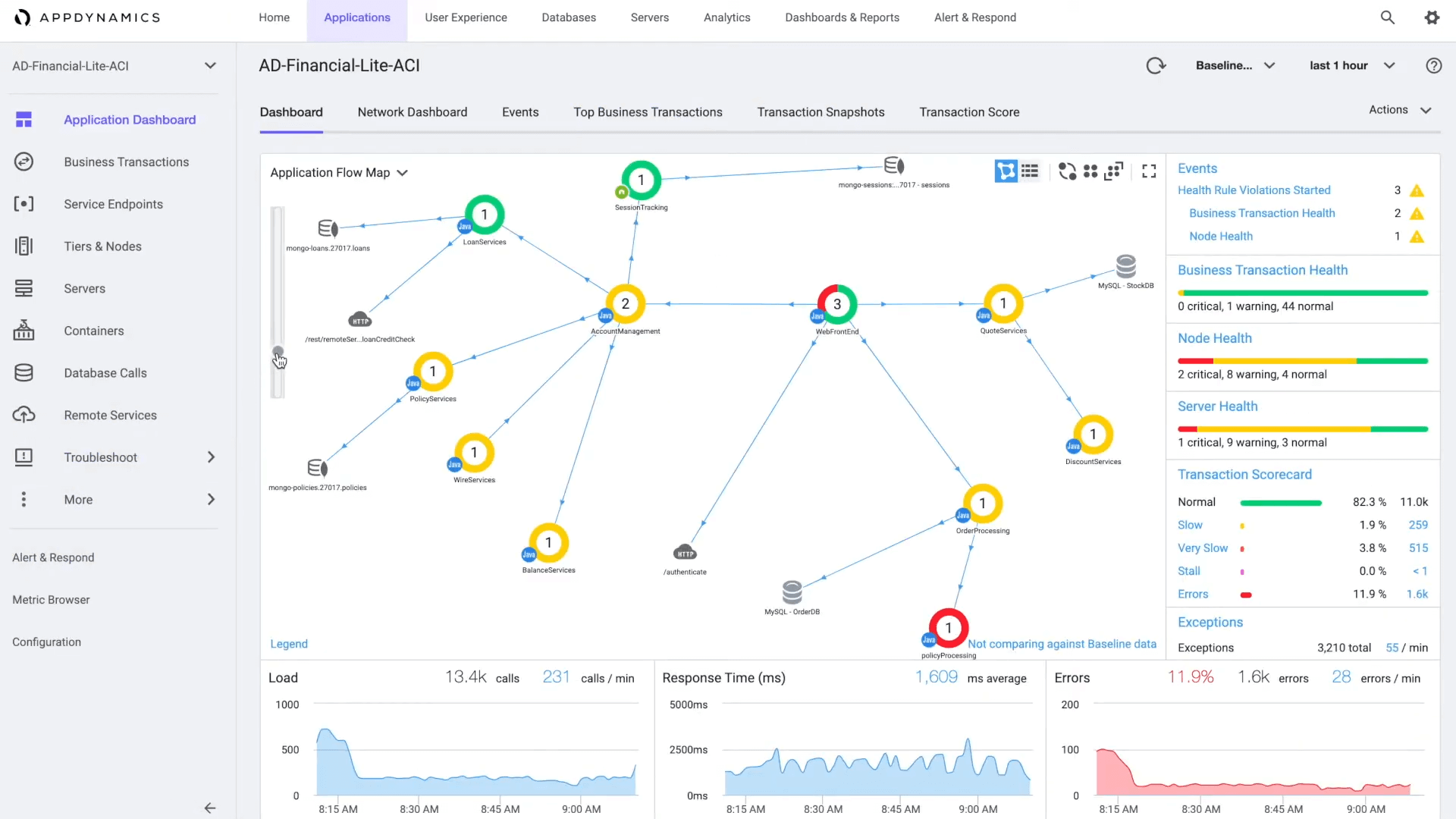Open the search tool

[x=1388, y=17]
